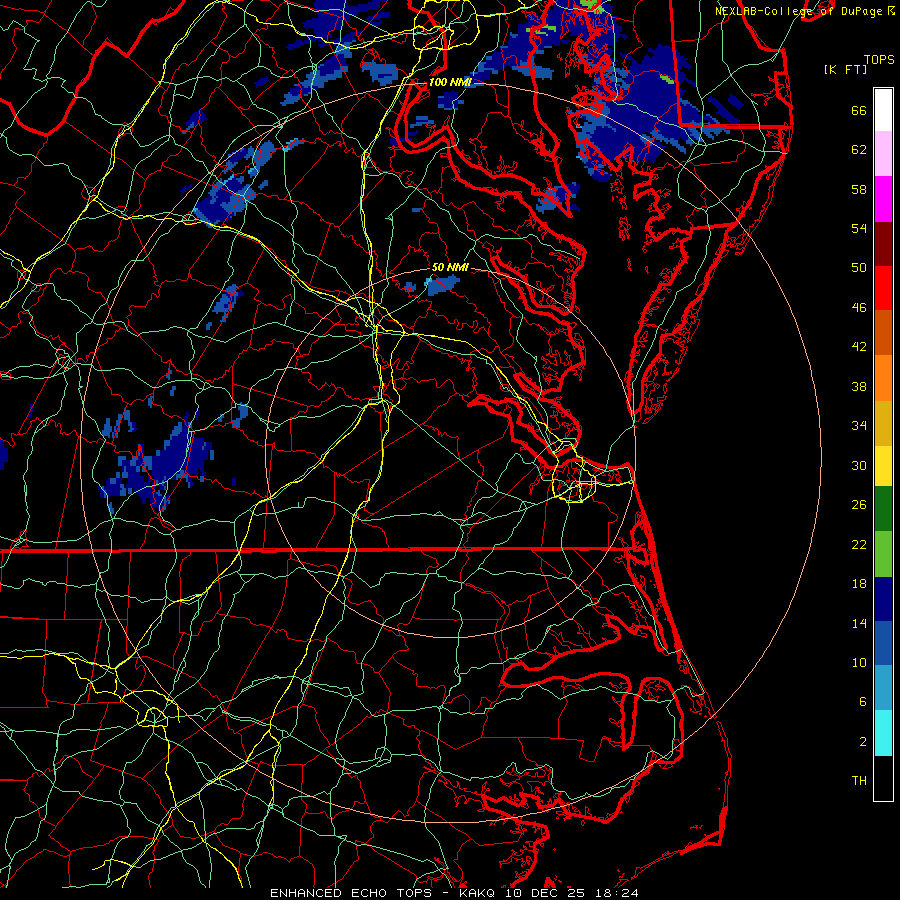The image size is (900, 900).
Task: Click the gold swatch beside the 34 label
Action: tap(883, 423)
